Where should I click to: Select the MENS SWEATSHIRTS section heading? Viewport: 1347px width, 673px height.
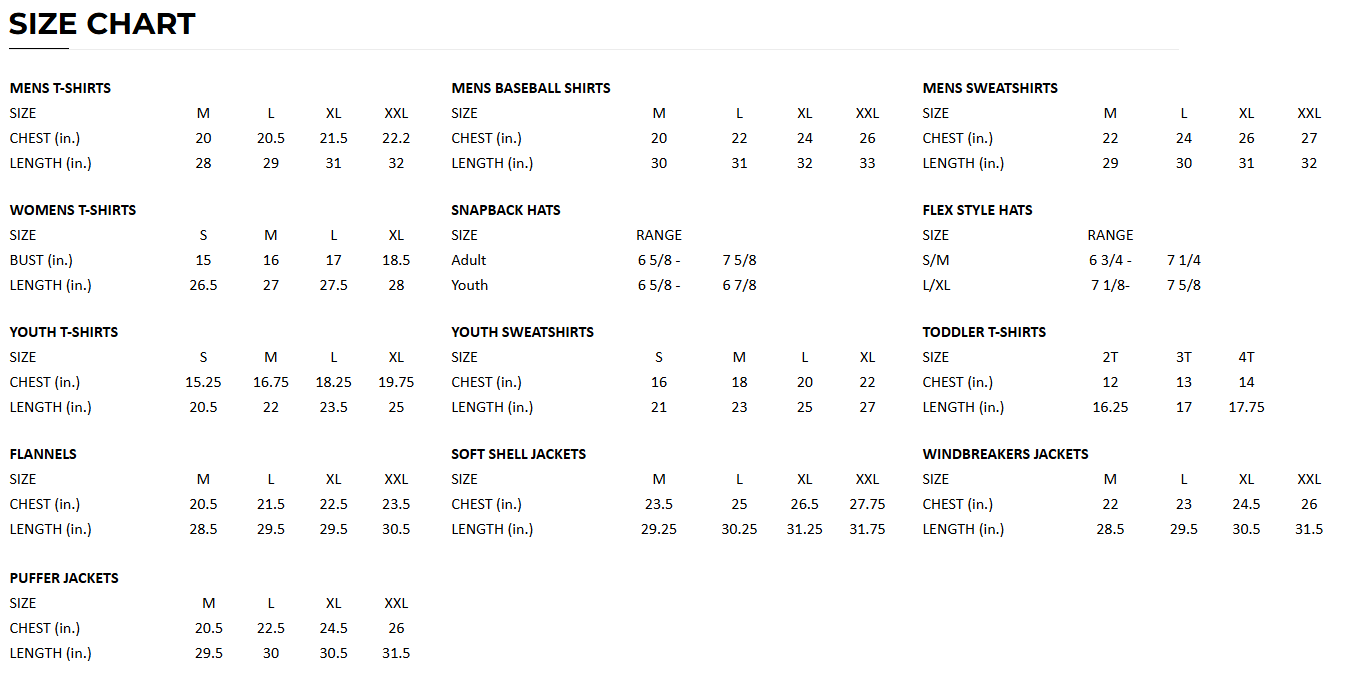coord(990,88)
